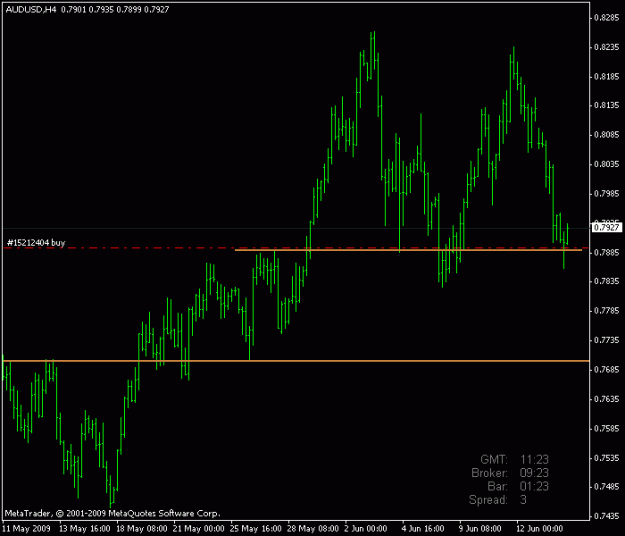Click the 0.7835 price scale label

click(607, 281)
